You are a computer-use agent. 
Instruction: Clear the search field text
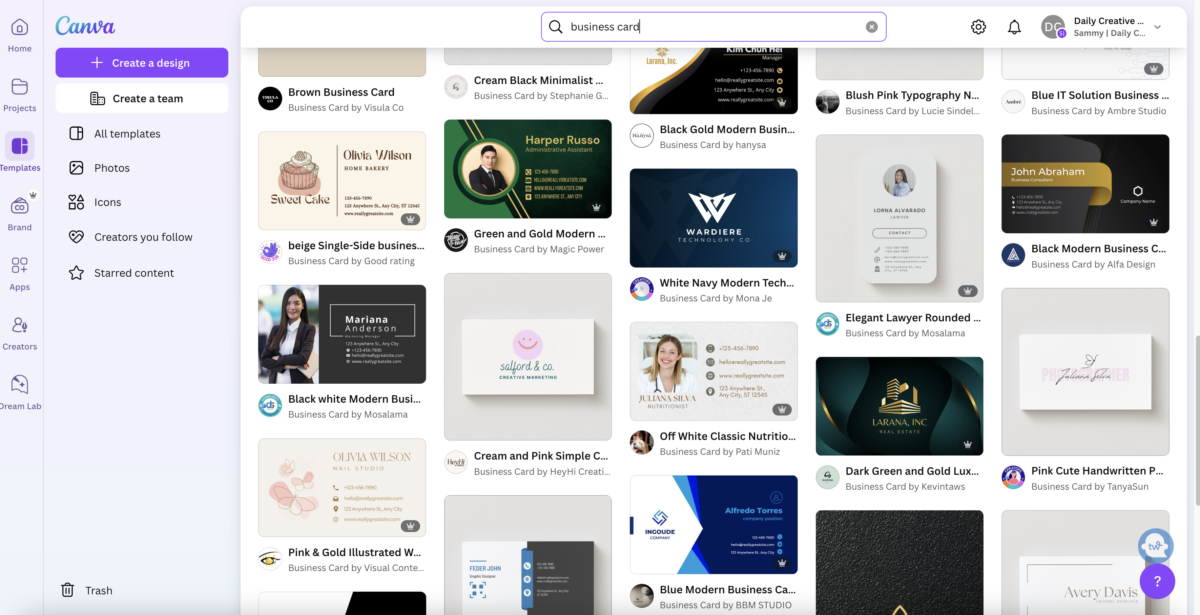point(871,27)
